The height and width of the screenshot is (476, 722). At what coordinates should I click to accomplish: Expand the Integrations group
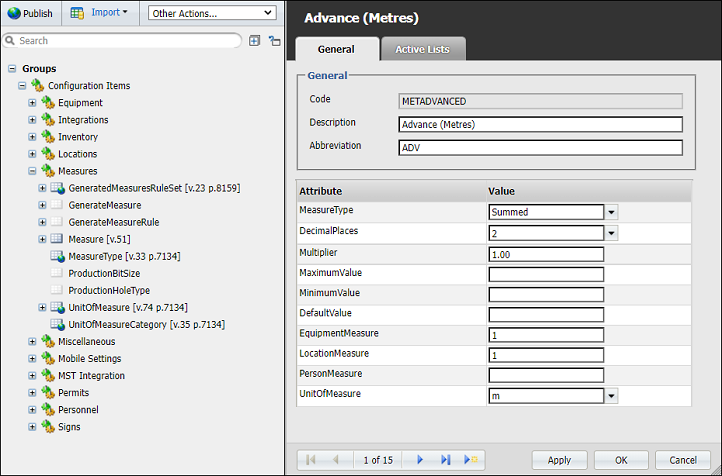(32, 120)
